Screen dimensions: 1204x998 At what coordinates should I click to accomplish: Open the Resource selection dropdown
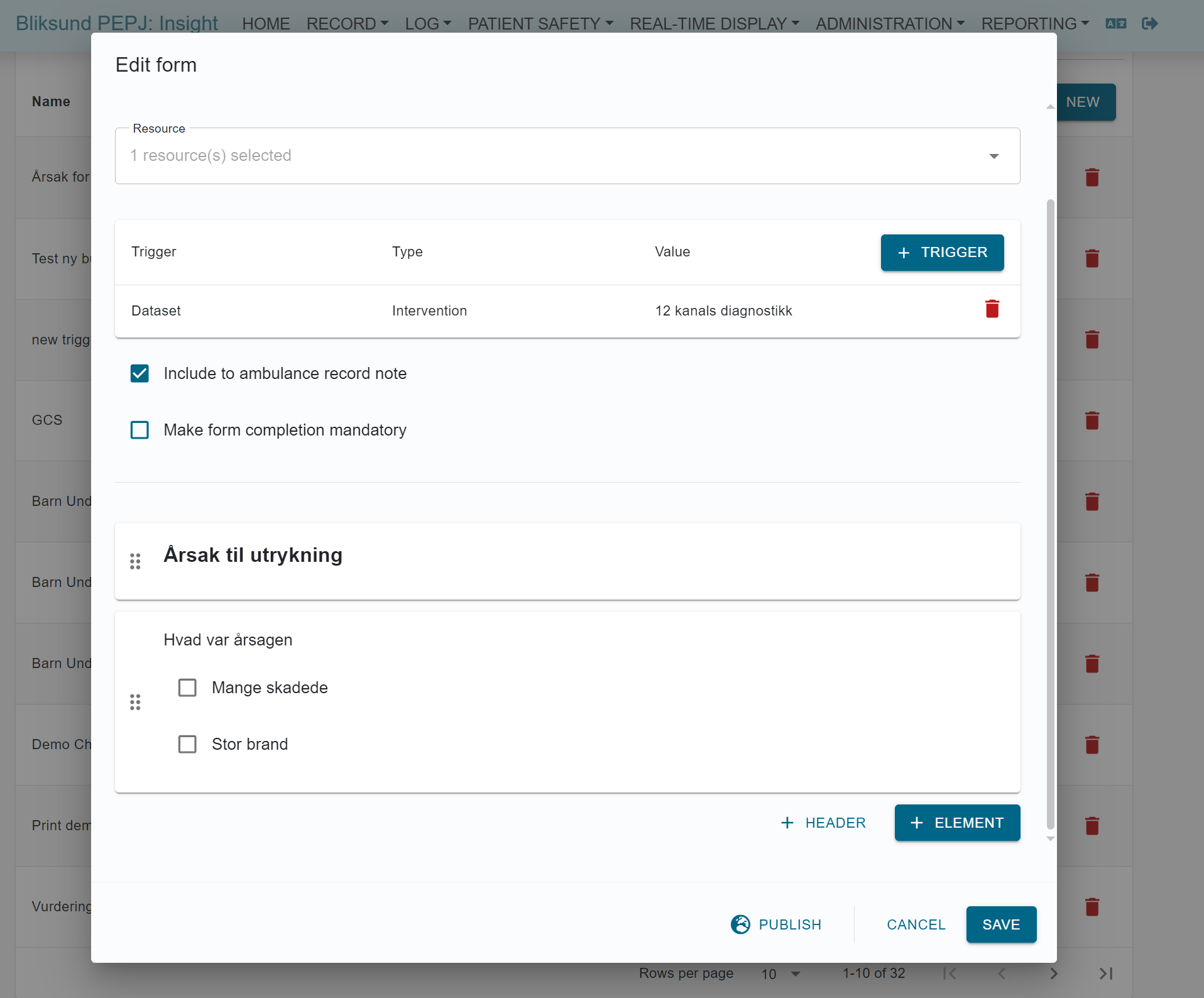pos(567,156)
